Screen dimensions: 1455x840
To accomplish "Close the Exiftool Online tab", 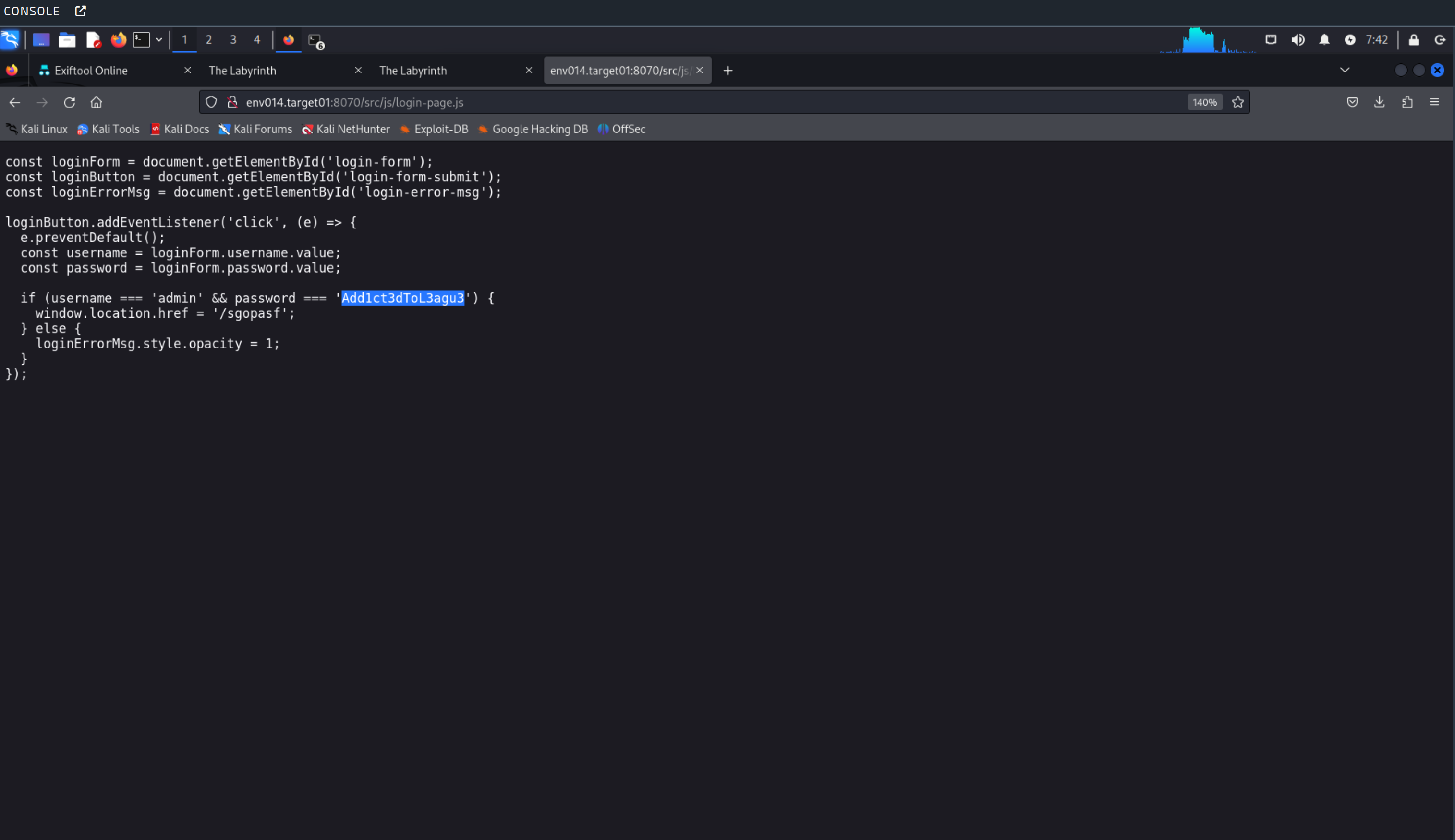I will click(x=188, y=71).
